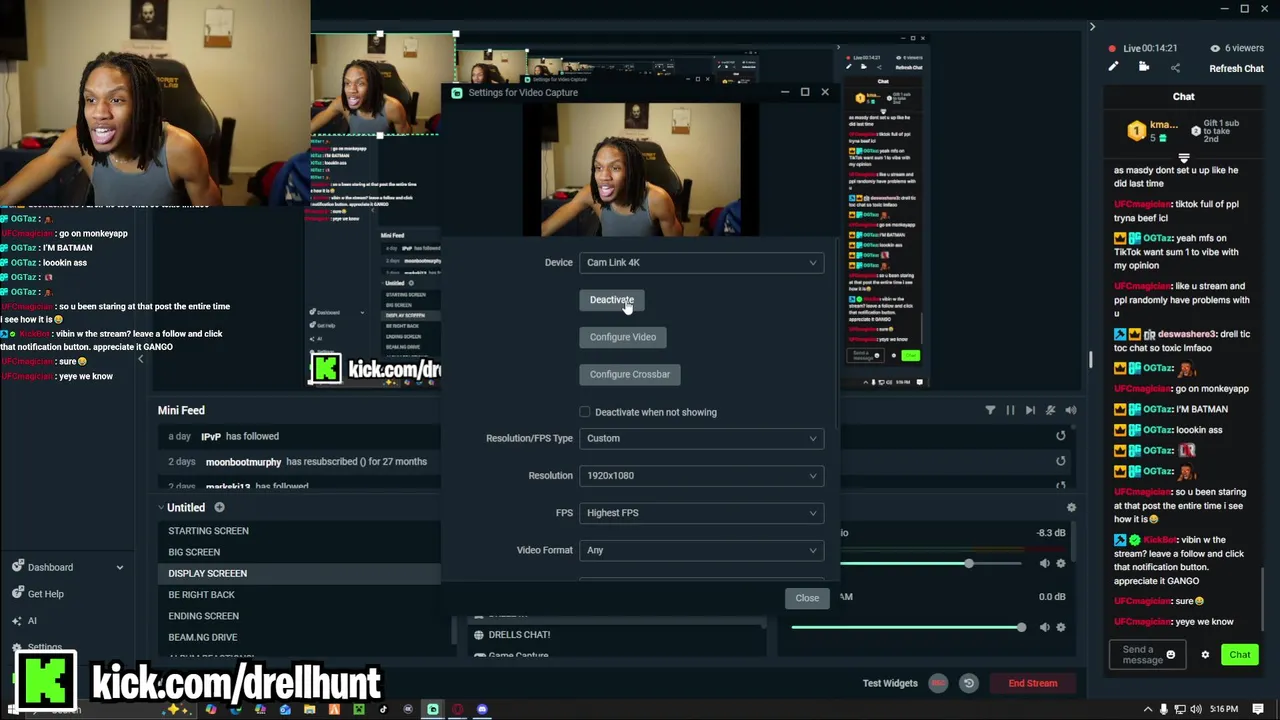Check Deactivate when not showing
Screen dimensions: 1280x720
tap(585, 412)
